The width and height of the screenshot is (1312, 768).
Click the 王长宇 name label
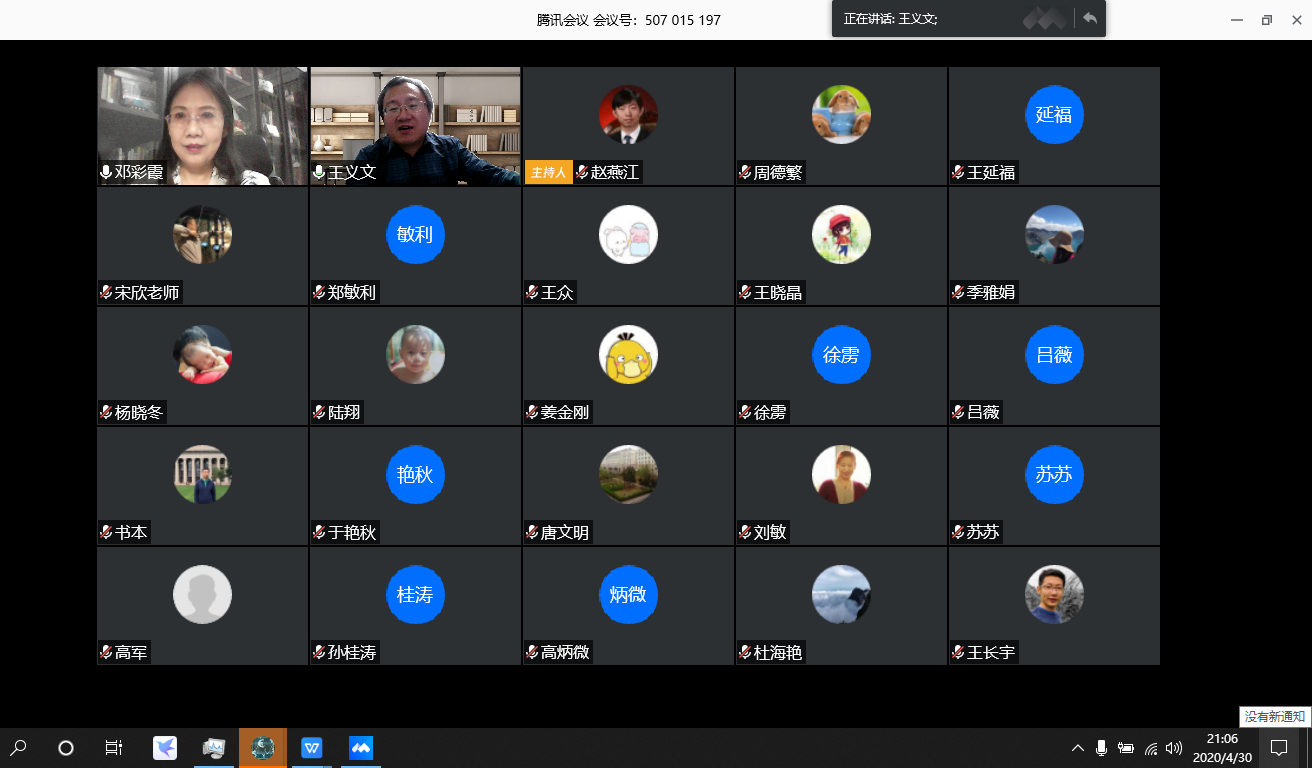click(990, 652)
